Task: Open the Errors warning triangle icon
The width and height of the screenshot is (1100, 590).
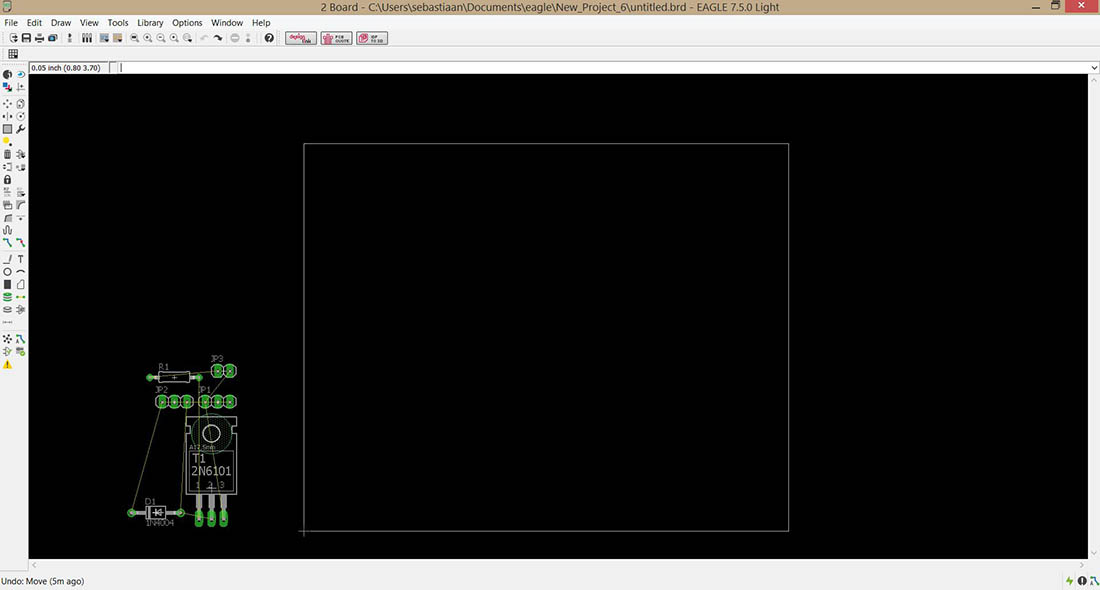Action: pyautogui.click(x=7, y=365)
